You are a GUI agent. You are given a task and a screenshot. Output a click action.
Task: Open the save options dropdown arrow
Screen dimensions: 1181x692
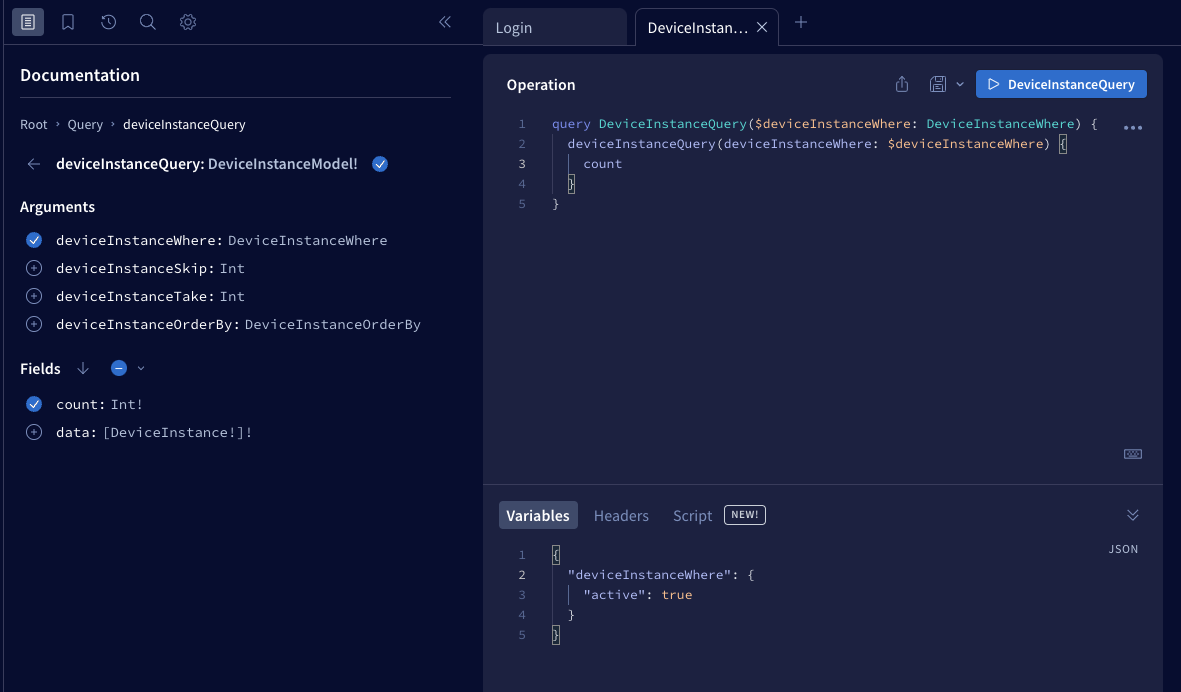click(x=960, y=85)
